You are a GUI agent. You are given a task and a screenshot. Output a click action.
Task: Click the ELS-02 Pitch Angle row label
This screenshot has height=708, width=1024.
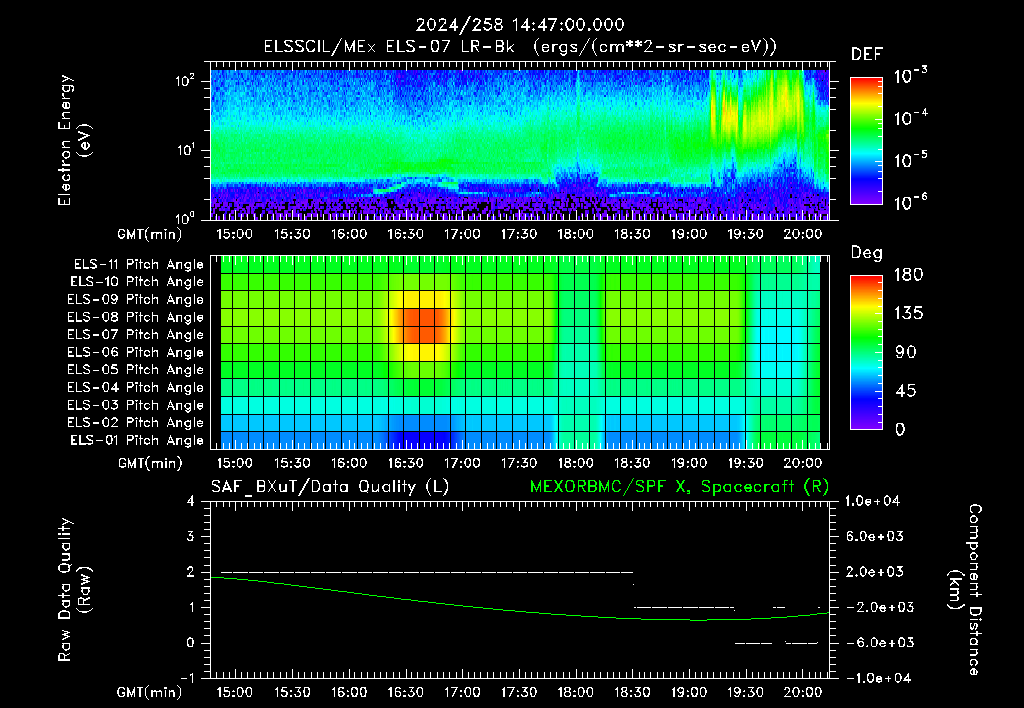pos(136,423)
